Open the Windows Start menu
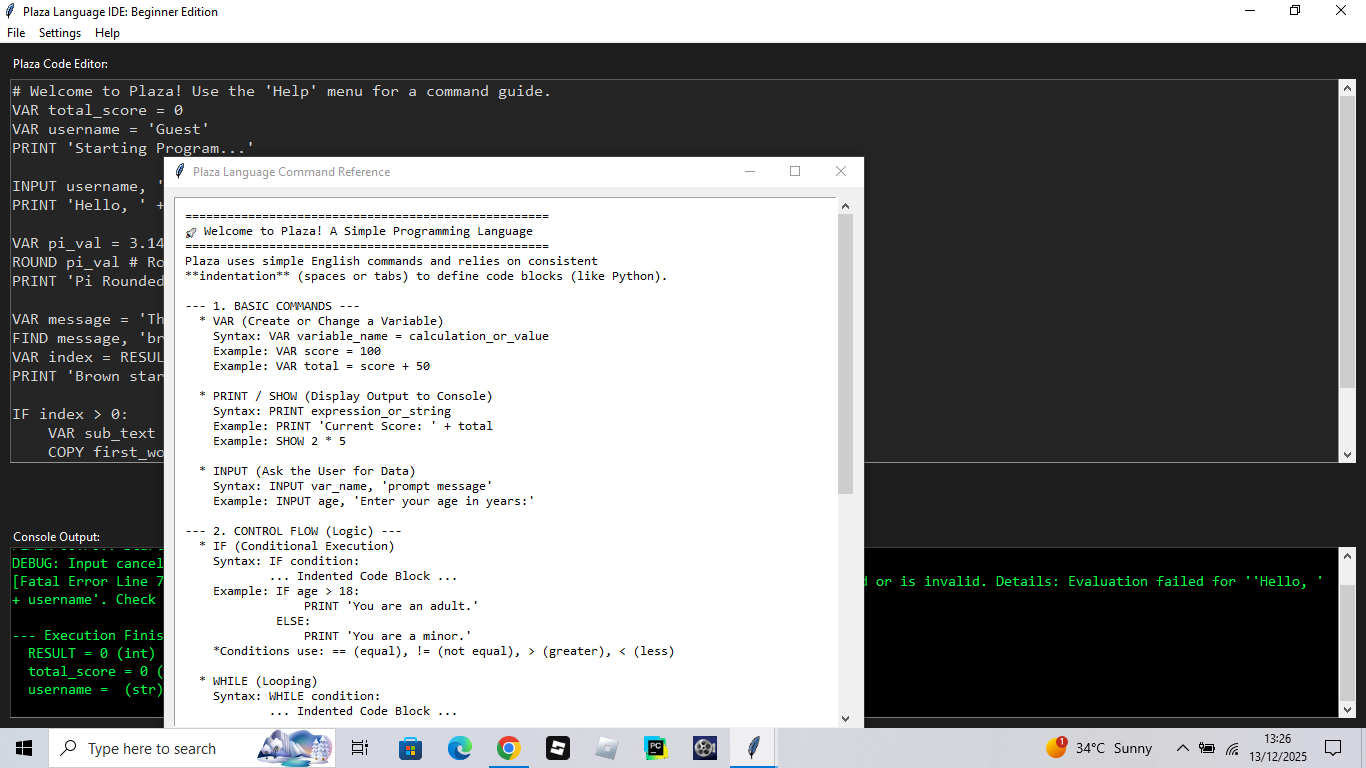 (x=24, y=748)
